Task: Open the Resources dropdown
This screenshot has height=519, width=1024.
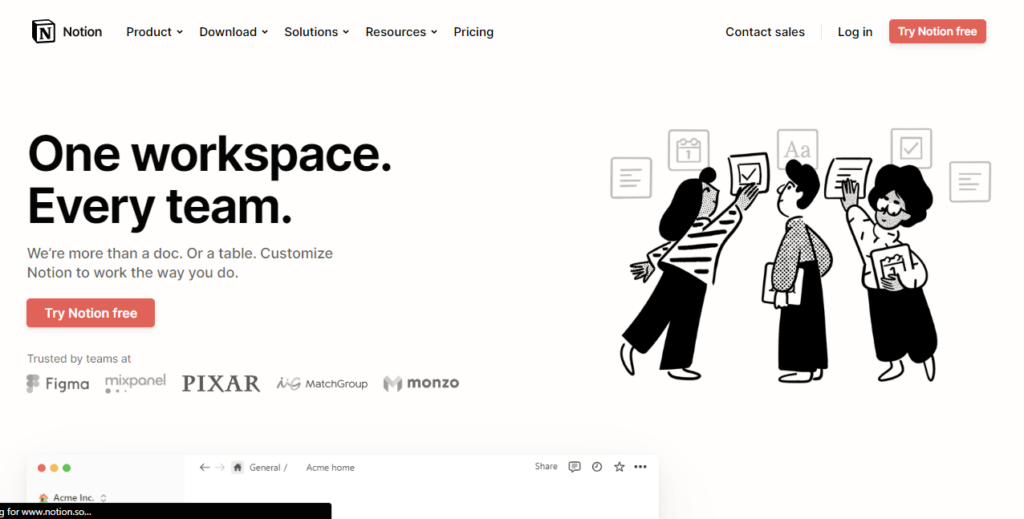Action: (x=401, y=32)
